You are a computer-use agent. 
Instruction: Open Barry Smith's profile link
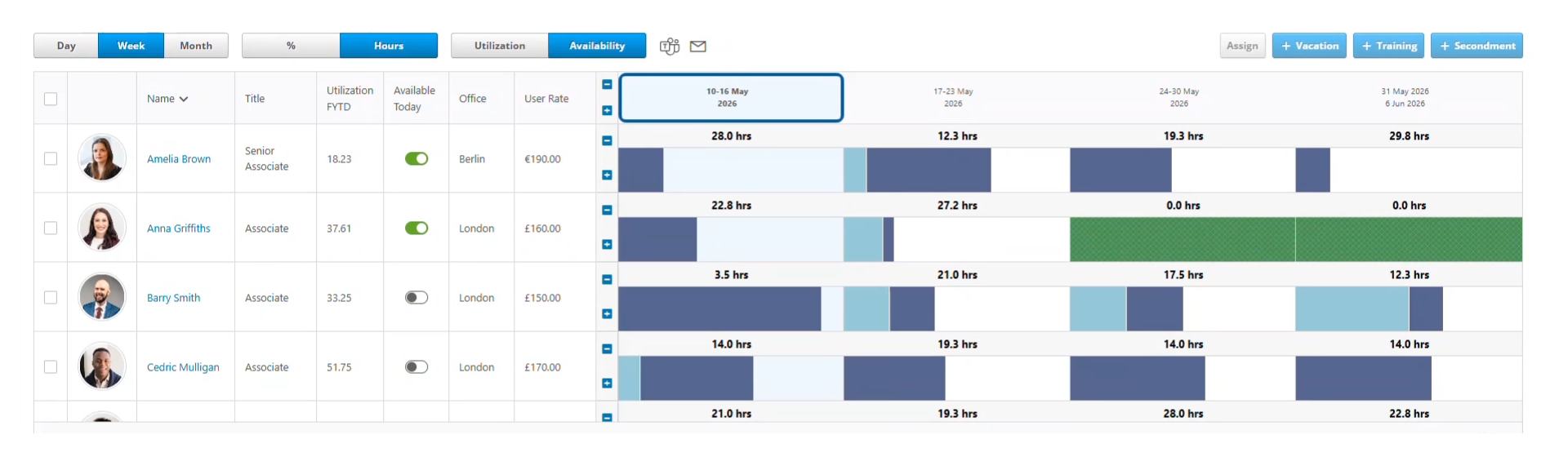coord(173,298)
